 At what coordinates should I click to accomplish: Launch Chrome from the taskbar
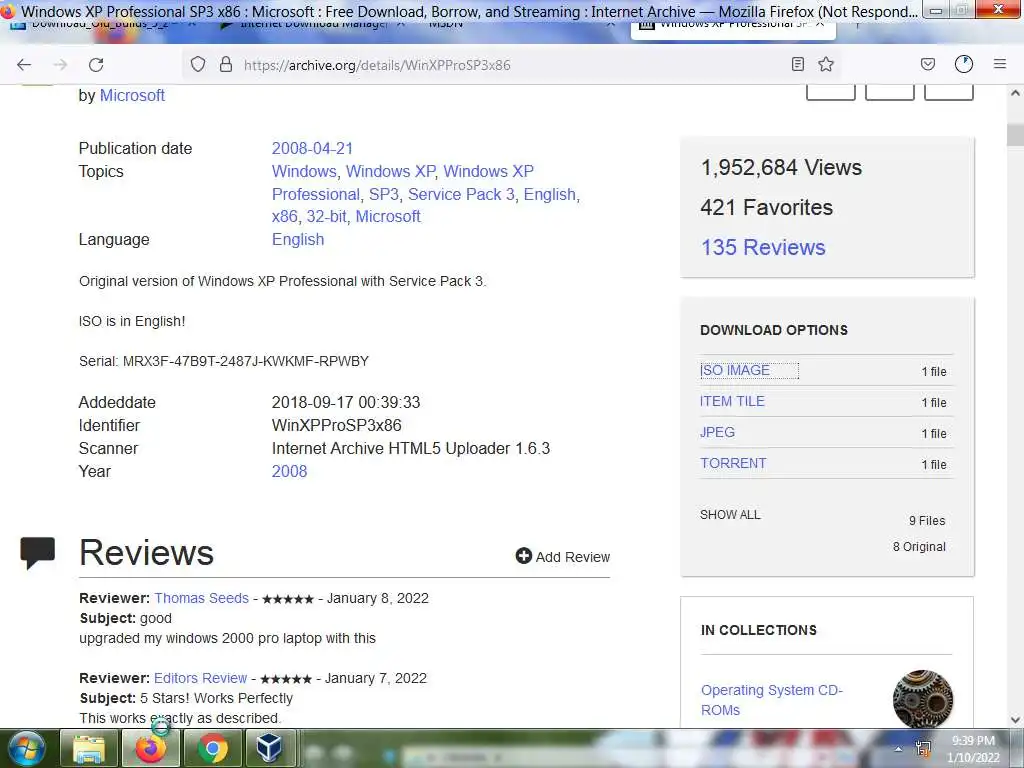(212, 748)
